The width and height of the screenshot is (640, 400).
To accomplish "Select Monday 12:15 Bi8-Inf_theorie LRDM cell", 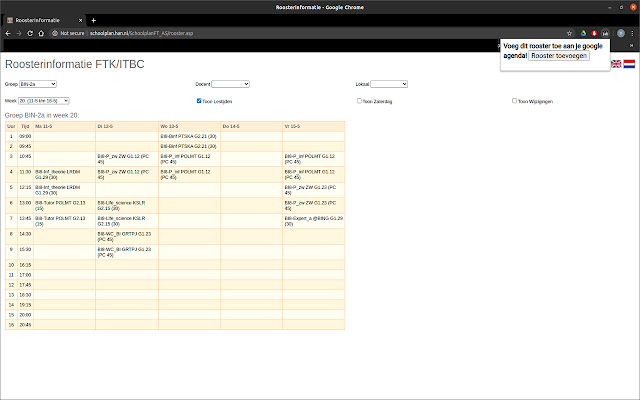I will tap(64, 190).
